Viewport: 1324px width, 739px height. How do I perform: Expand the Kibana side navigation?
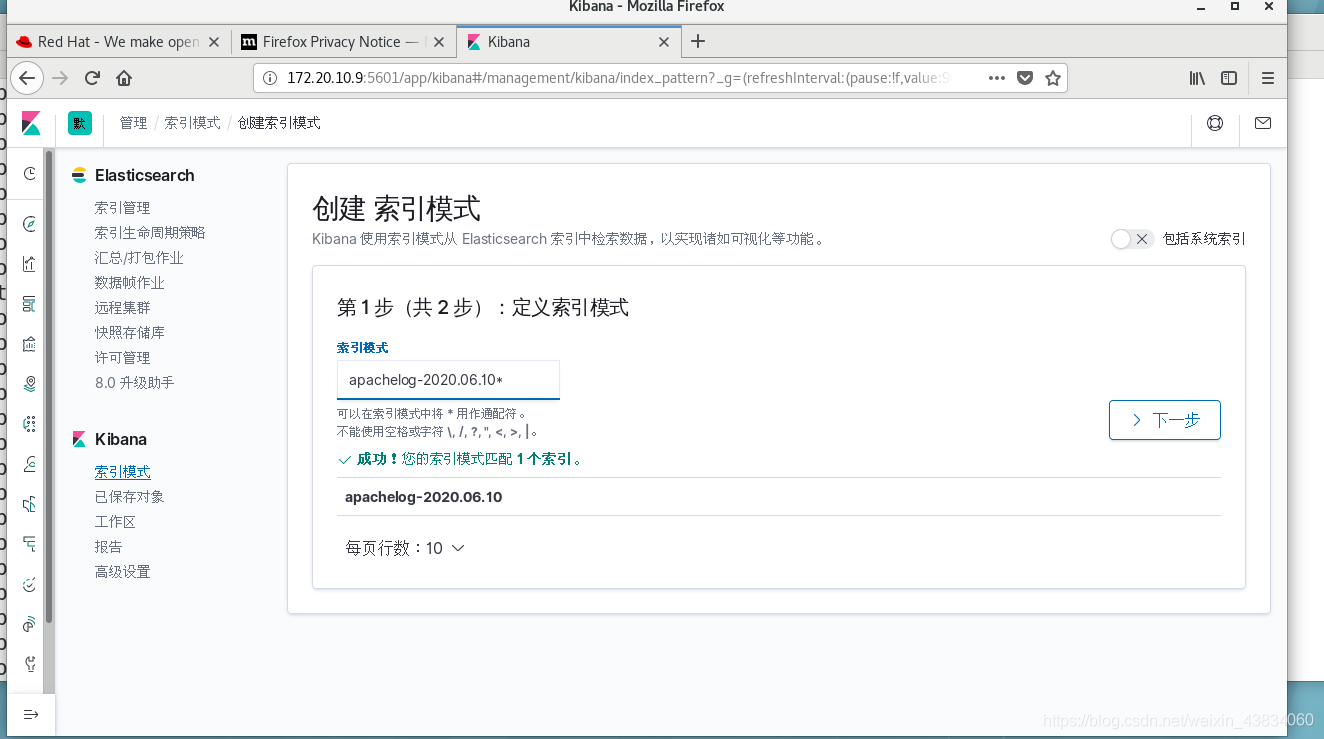(x=30, y=714)
